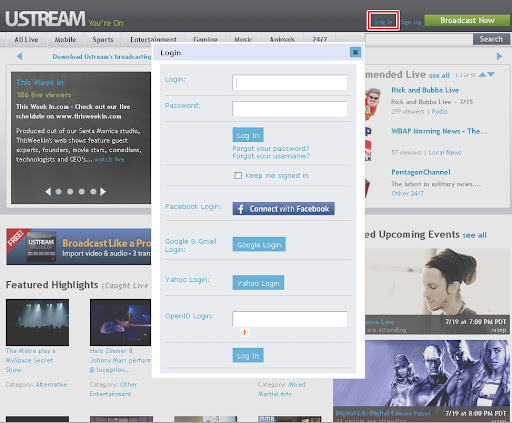Viewport: 512px width, 423px height.
Task: Open Digital LA Digital Comics Panel thumbnail
Action: pos(421,380)
